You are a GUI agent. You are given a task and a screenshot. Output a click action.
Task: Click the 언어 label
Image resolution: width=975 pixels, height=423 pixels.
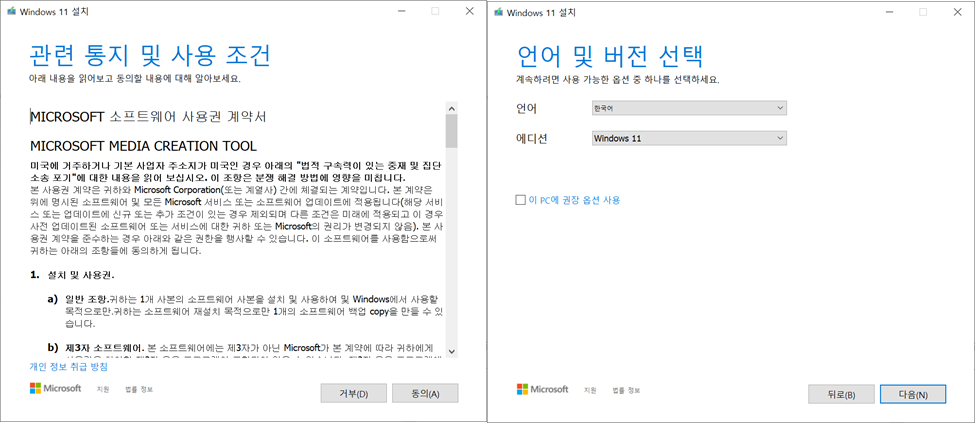[x=527, y=109]
